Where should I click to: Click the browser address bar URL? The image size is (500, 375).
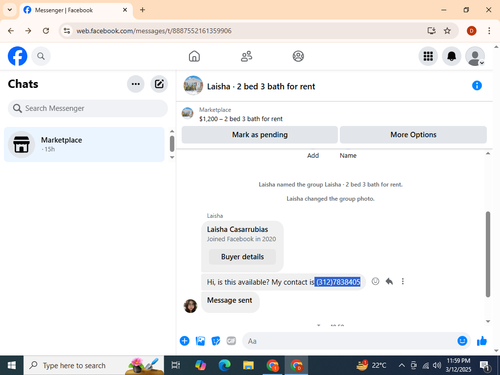154,31
